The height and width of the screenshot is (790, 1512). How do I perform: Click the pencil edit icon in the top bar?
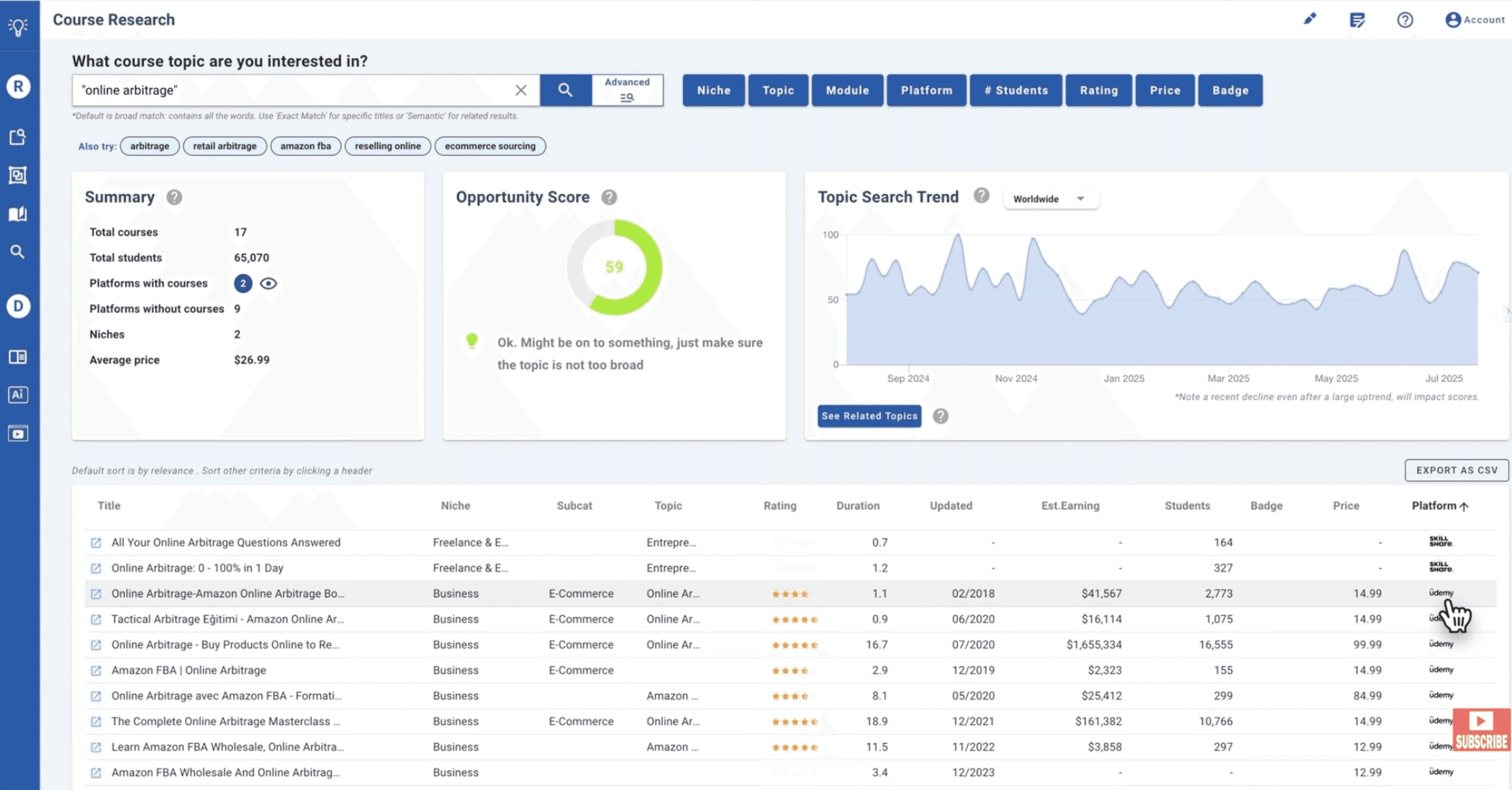pos(1309,19)
